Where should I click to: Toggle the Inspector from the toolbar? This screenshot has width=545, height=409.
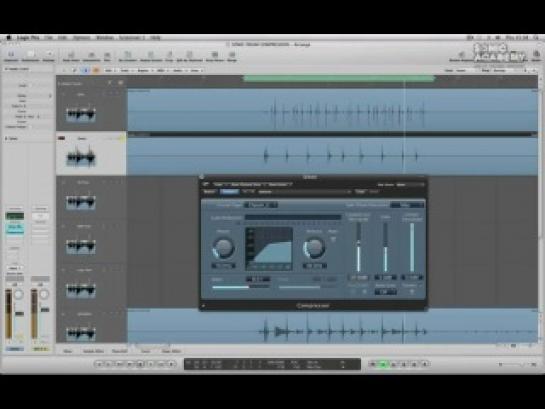coord(11,56)
